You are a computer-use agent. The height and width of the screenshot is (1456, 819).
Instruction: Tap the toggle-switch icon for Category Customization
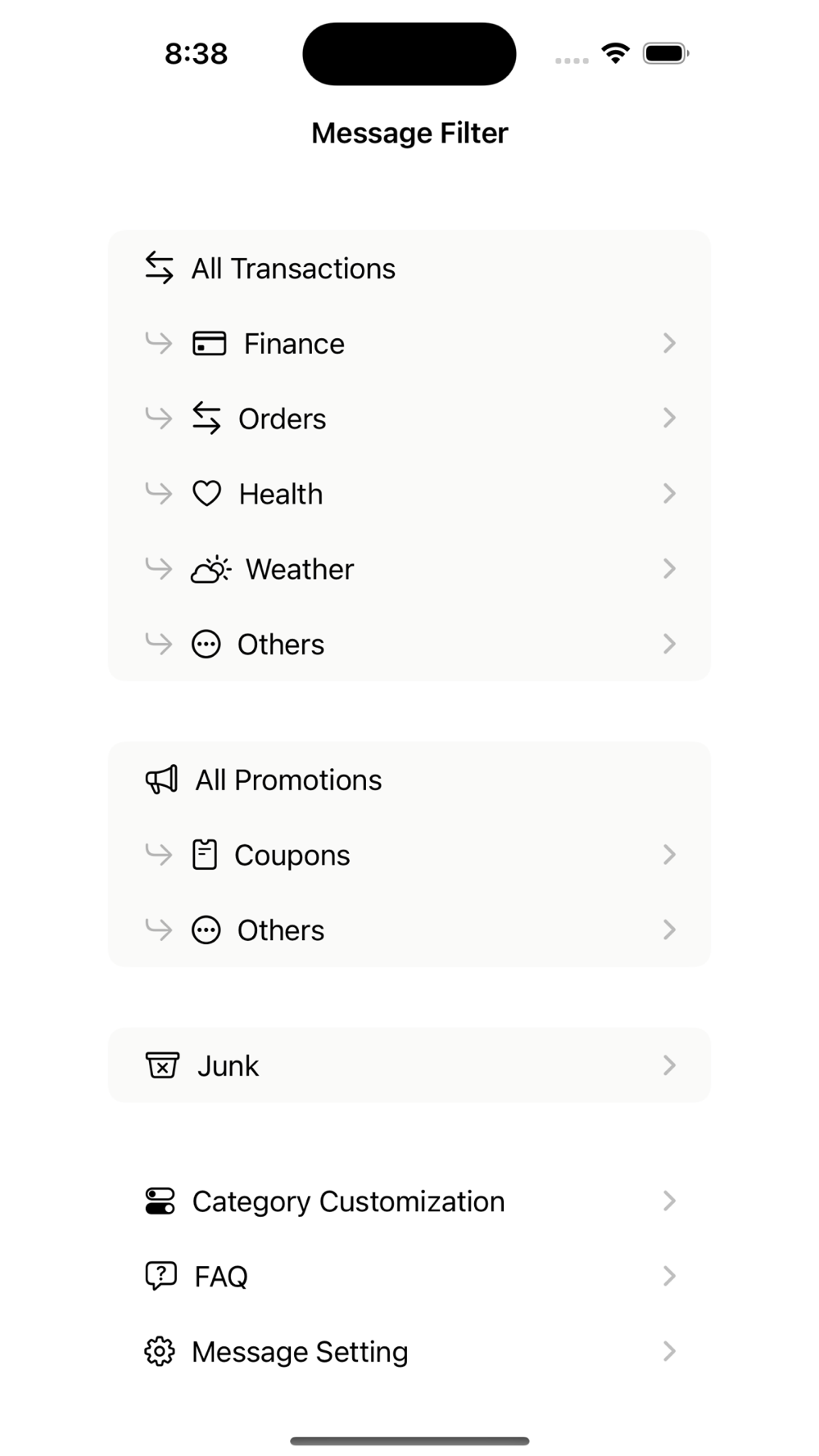point(160,1201)
